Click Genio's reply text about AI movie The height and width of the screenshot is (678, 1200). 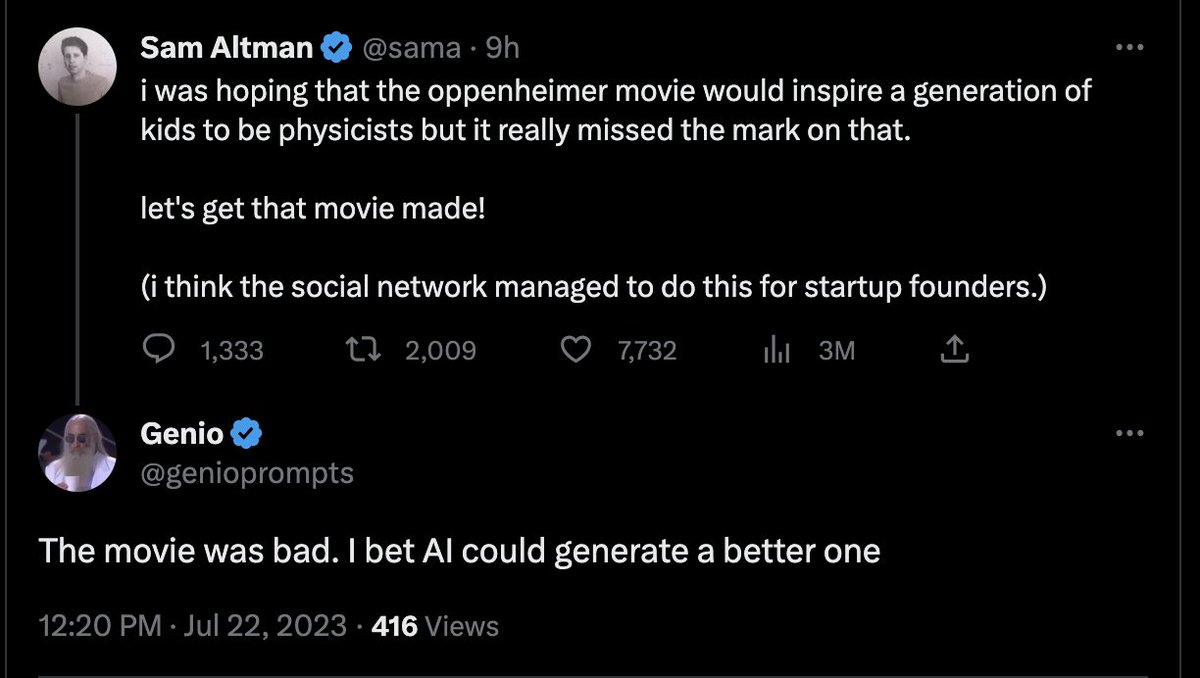pos(459,551)
